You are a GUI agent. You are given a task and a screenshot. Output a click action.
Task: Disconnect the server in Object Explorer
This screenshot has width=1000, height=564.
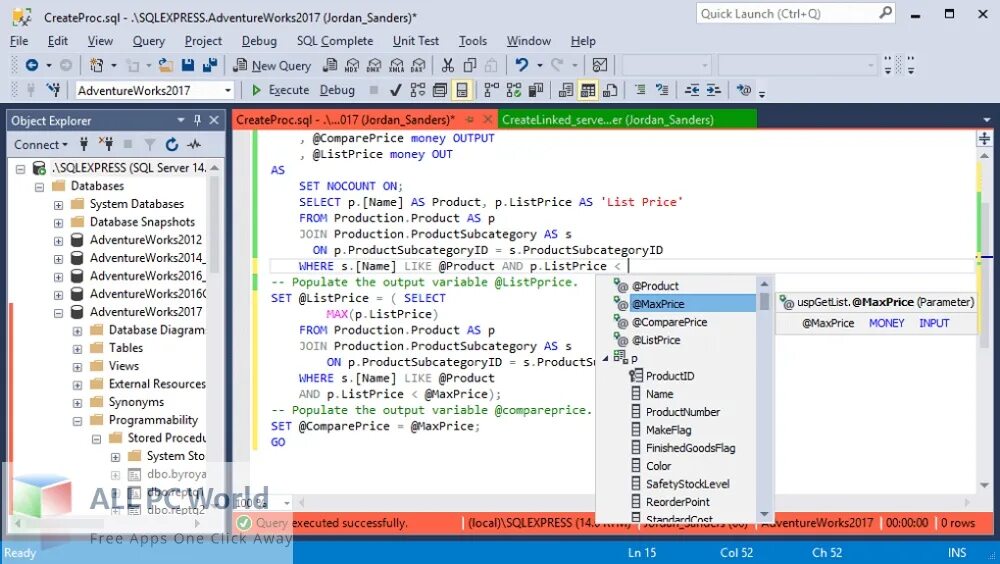click(x=106, y=145)
